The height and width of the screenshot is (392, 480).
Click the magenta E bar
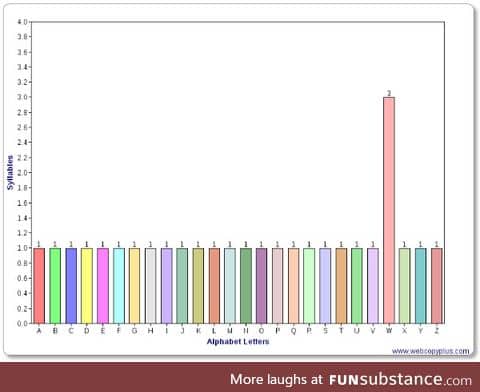[x=103, y=286]
